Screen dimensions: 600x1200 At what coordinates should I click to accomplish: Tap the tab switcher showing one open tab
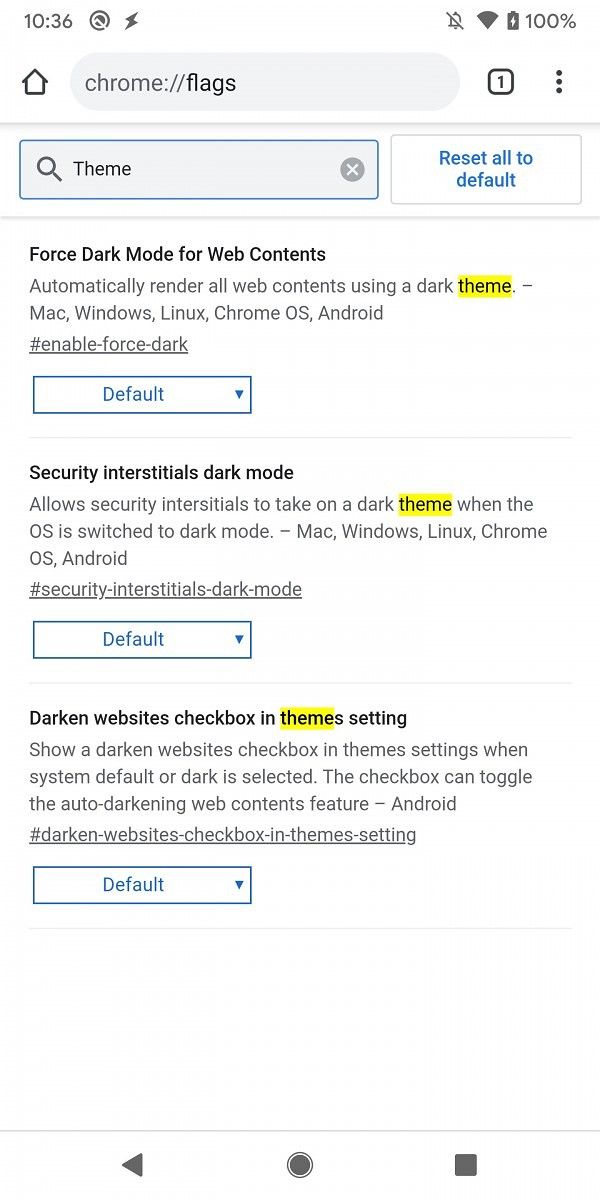click(500, 82)
